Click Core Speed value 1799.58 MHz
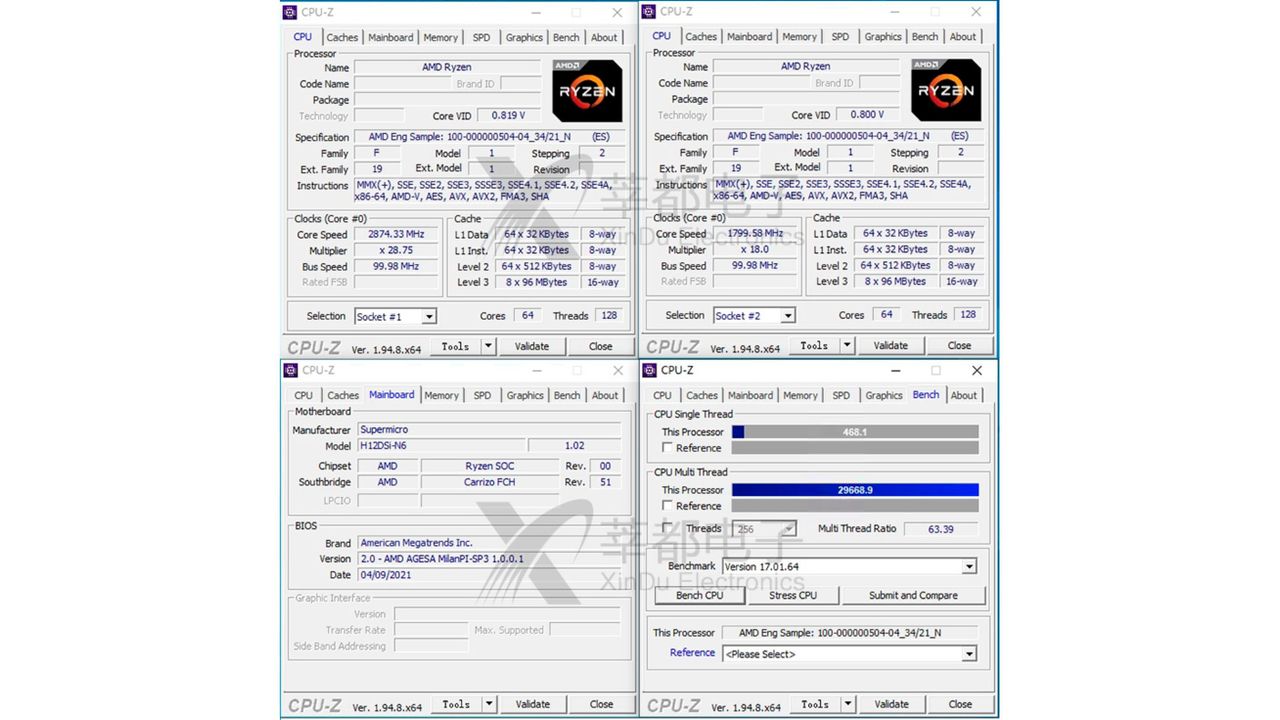Screen dimensions: 1280x720 click(x=757, y=233)
